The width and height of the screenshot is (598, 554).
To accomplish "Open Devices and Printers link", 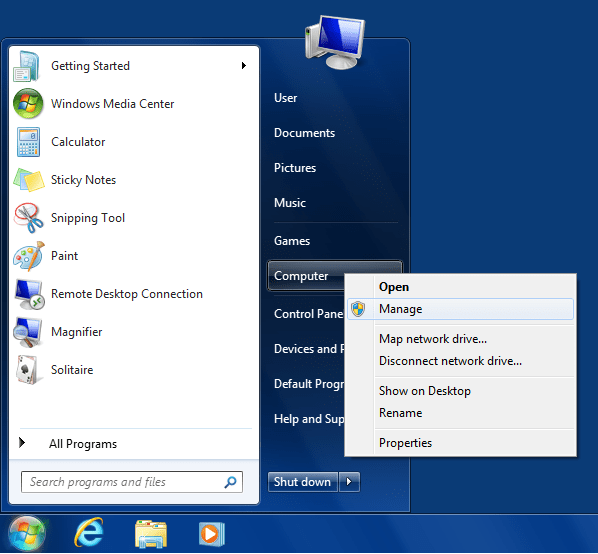I will 309,349.
